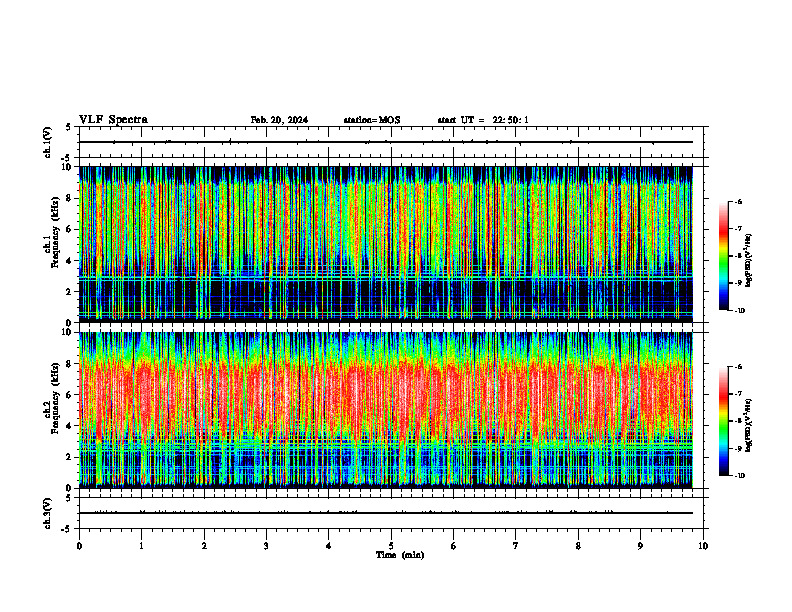792x612 pixels.
Task: Click the ch.2 spectrogram plot area
Action: [x=386, y=410]
